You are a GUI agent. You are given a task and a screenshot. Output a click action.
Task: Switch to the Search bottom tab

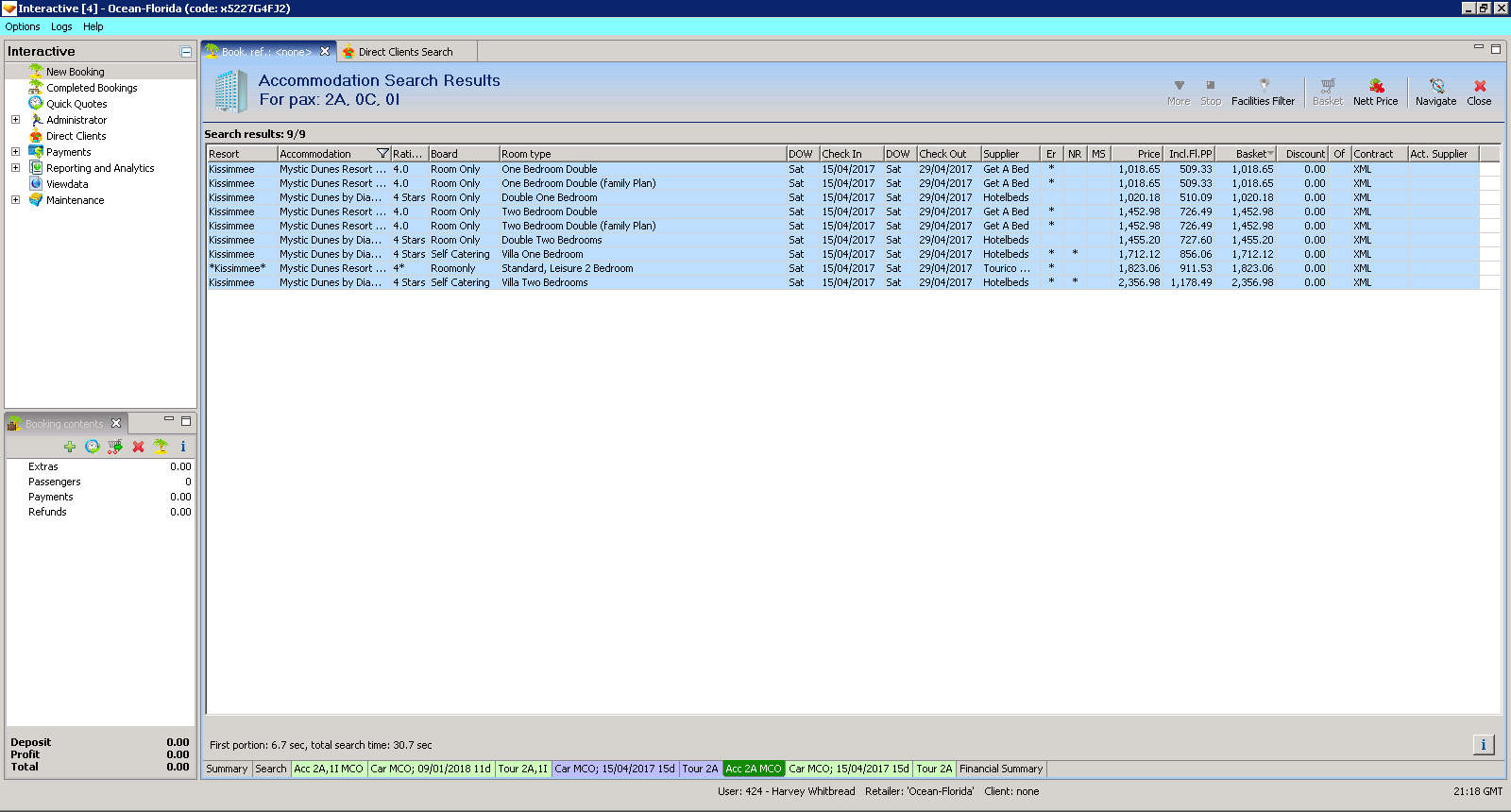pos(271,769)
